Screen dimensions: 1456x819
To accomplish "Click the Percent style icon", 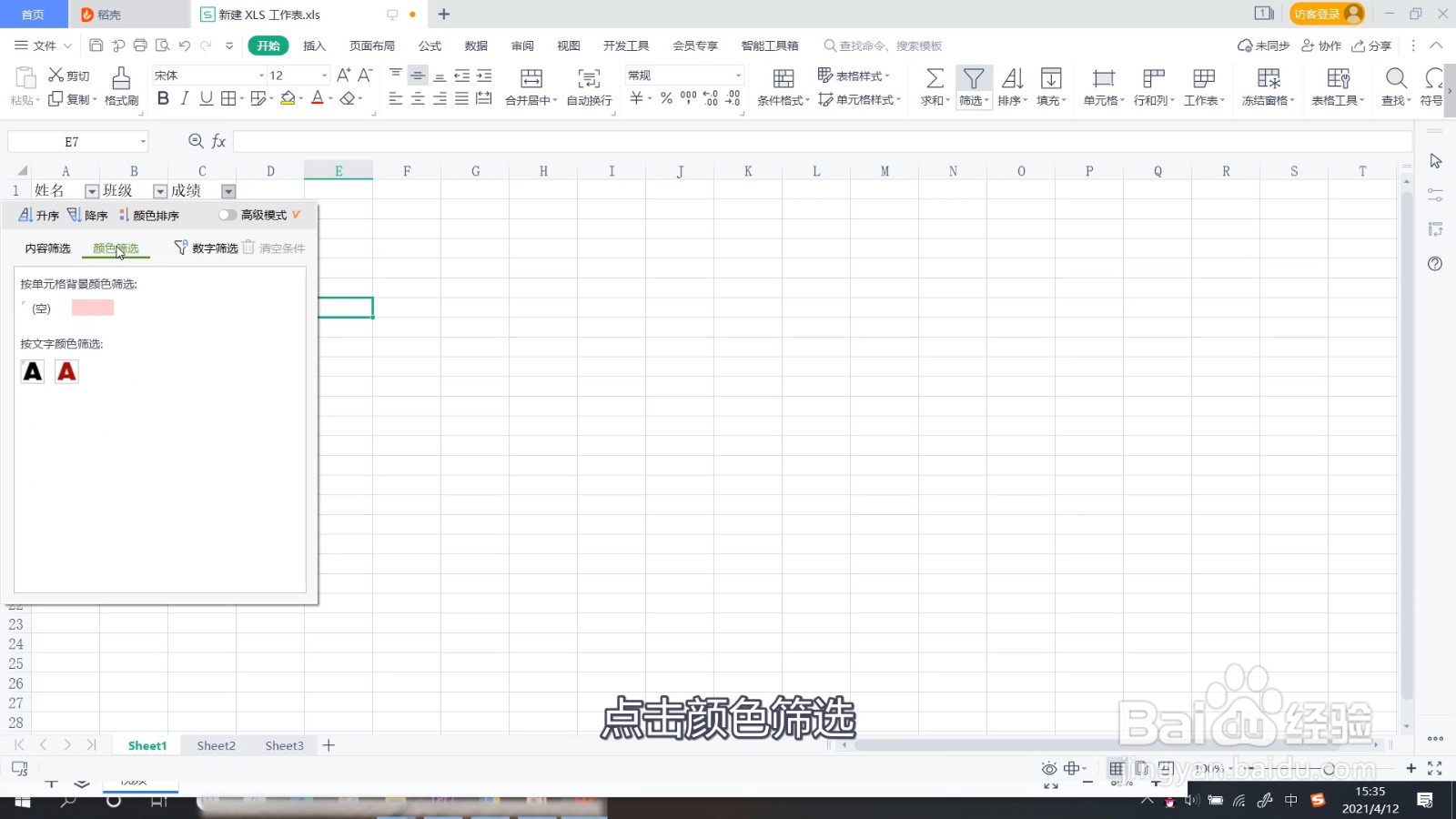I will tap(666, 98).
